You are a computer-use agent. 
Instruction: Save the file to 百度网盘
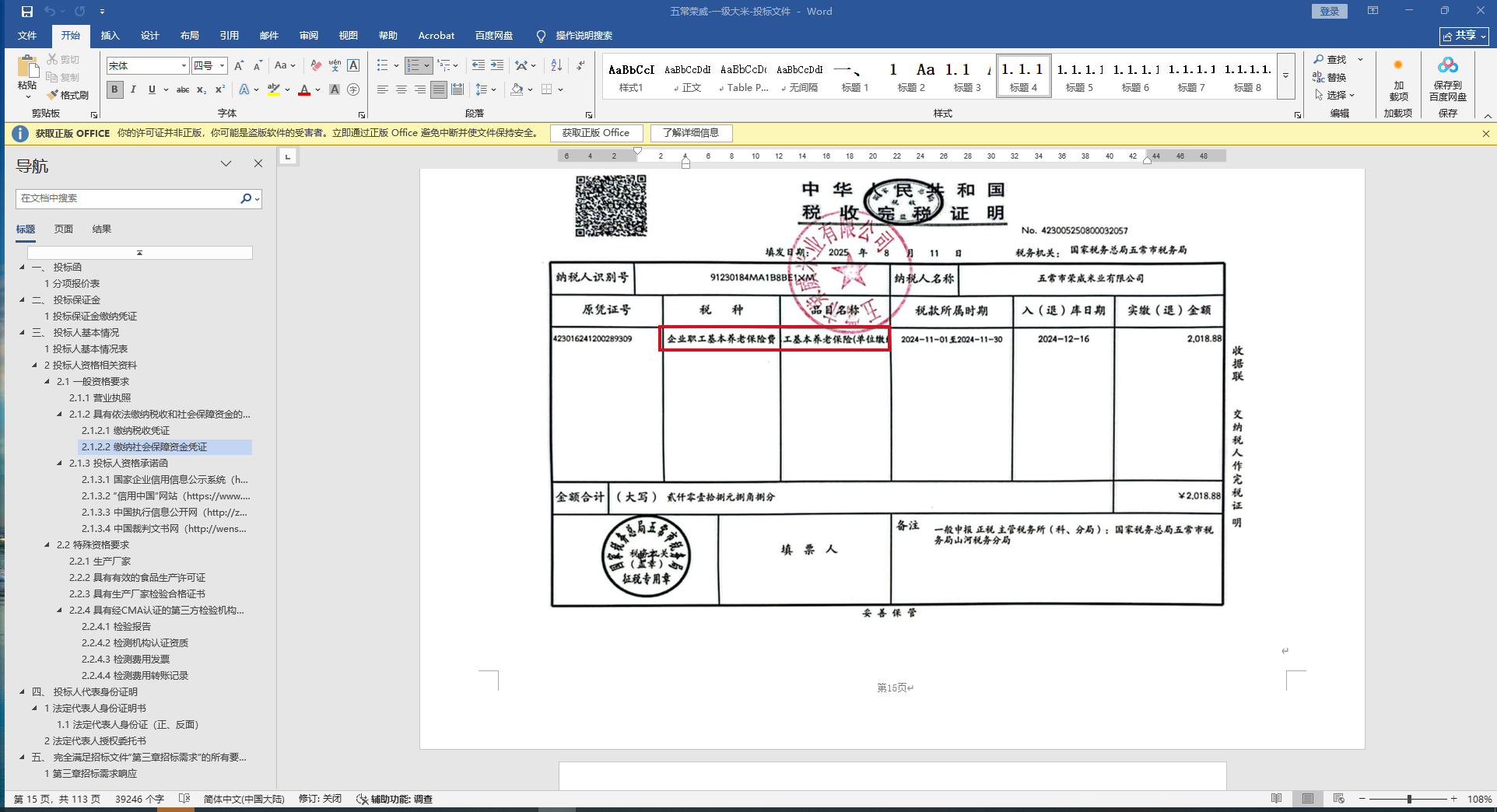[1448, 80]
